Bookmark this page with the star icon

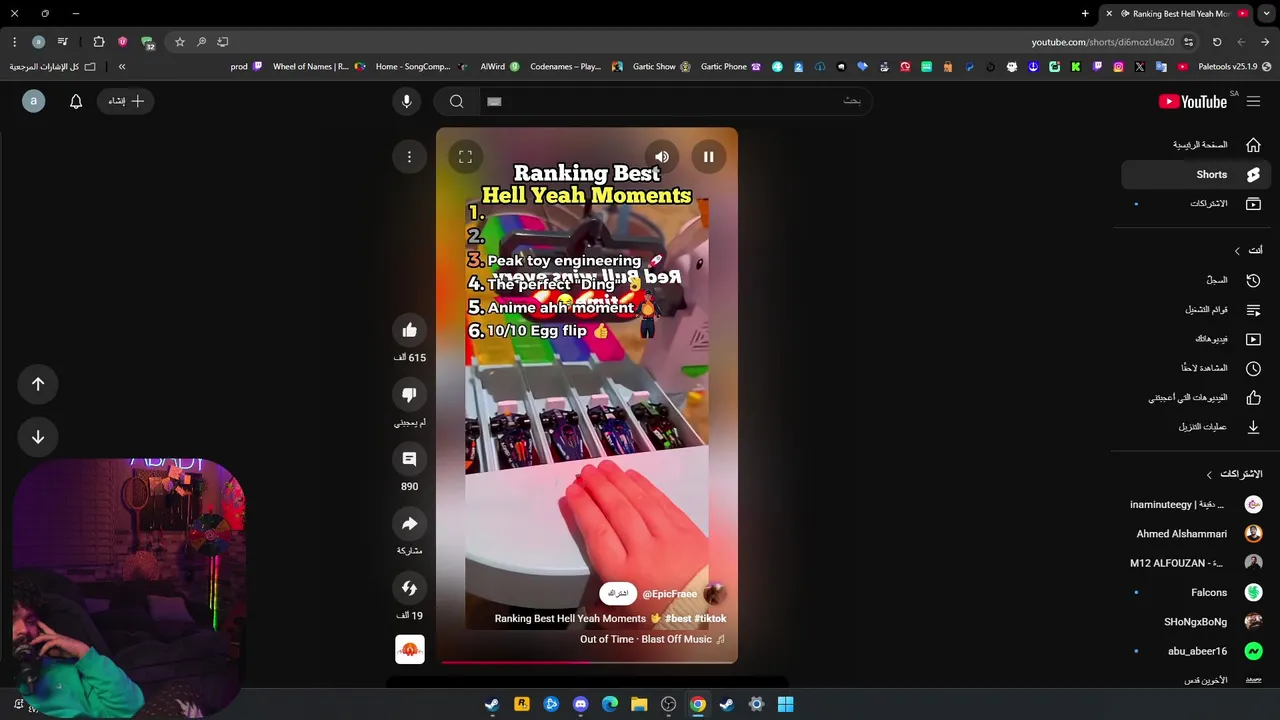coord(179,42)
